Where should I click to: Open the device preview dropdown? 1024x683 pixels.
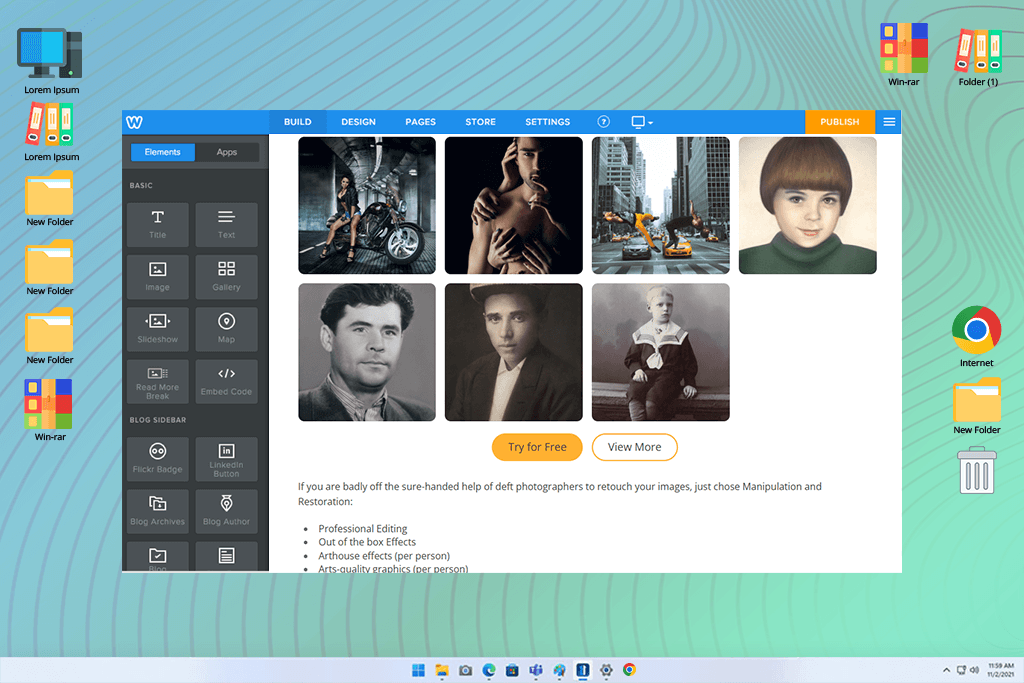click(x=642, y=121)
